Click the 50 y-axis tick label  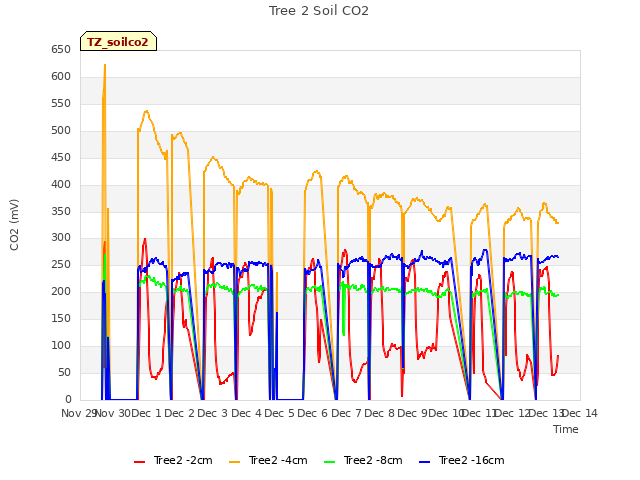(x=64, y=372)
